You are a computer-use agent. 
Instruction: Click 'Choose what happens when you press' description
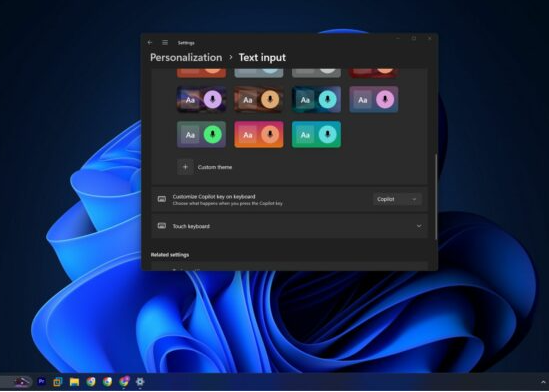tap(228, 203)
